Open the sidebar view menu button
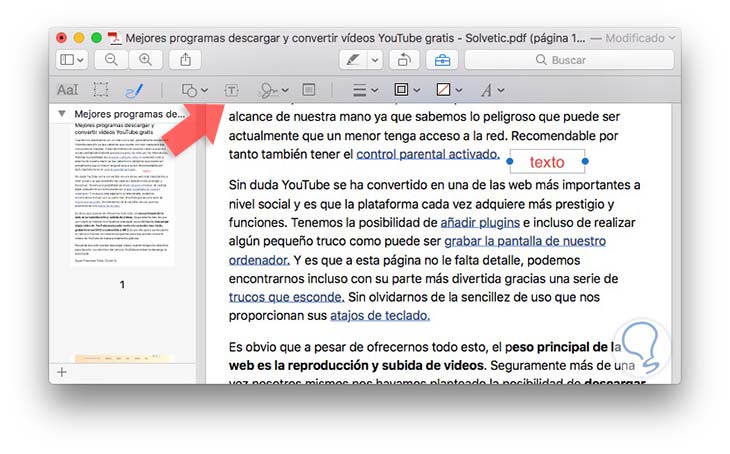730x454 pixels. coord(72,60)
